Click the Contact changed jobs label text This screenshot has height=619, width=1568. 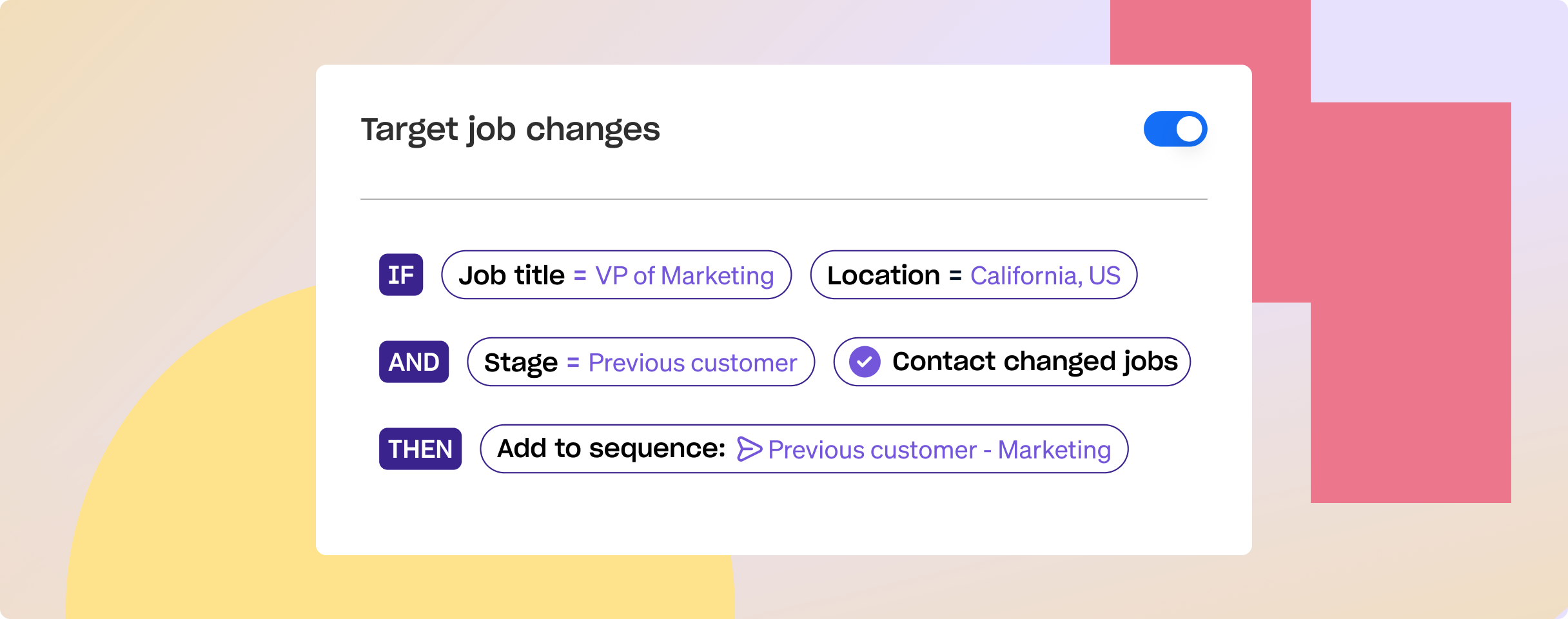coord(1035,362)
